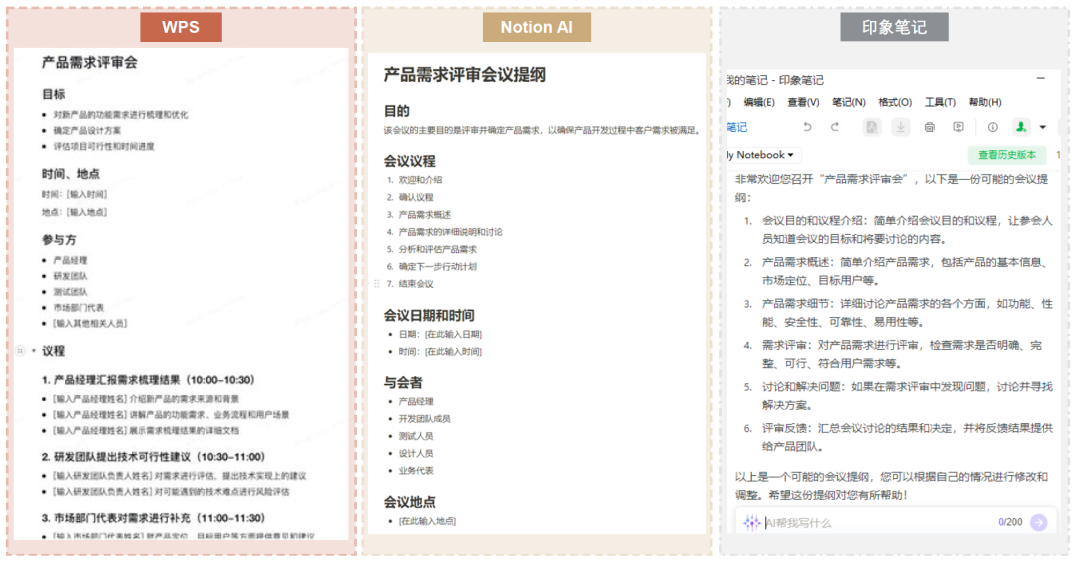This screenshot has width=1080, height=563.
Task: Start presentation mode icon in 印象笔记
Action: point(958,127)
